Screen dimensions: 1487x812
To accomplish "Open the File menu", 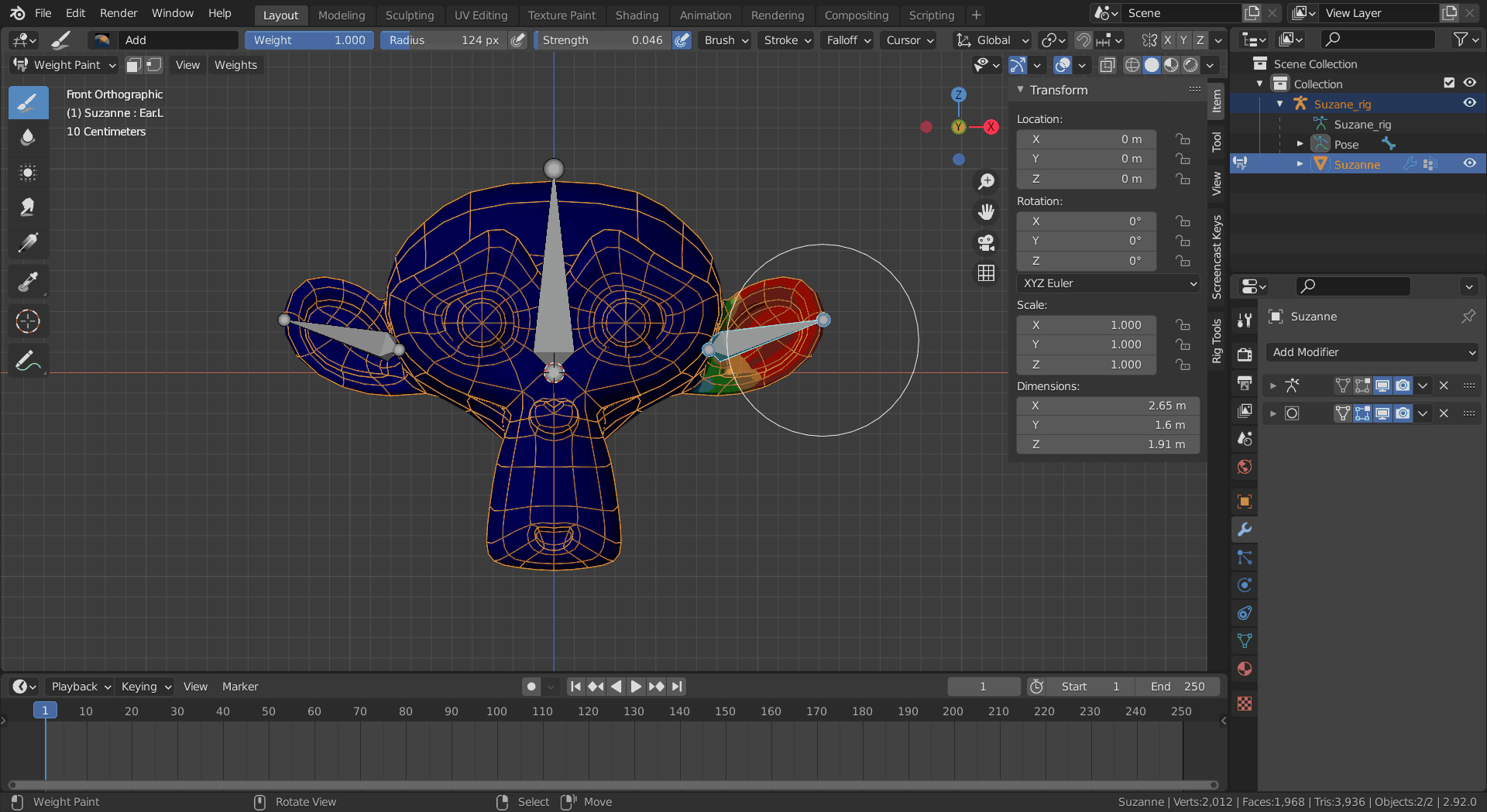I will [43, 13].
